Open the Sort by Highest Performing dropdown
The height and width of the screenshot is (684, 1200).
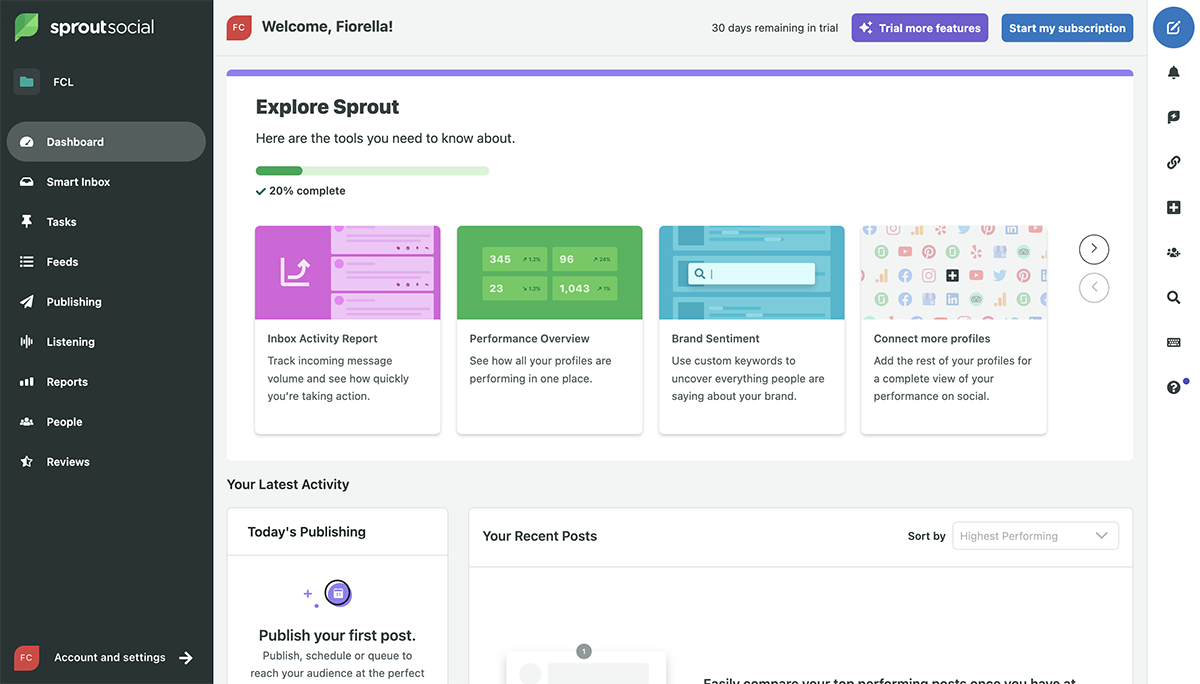(1035, 535)
